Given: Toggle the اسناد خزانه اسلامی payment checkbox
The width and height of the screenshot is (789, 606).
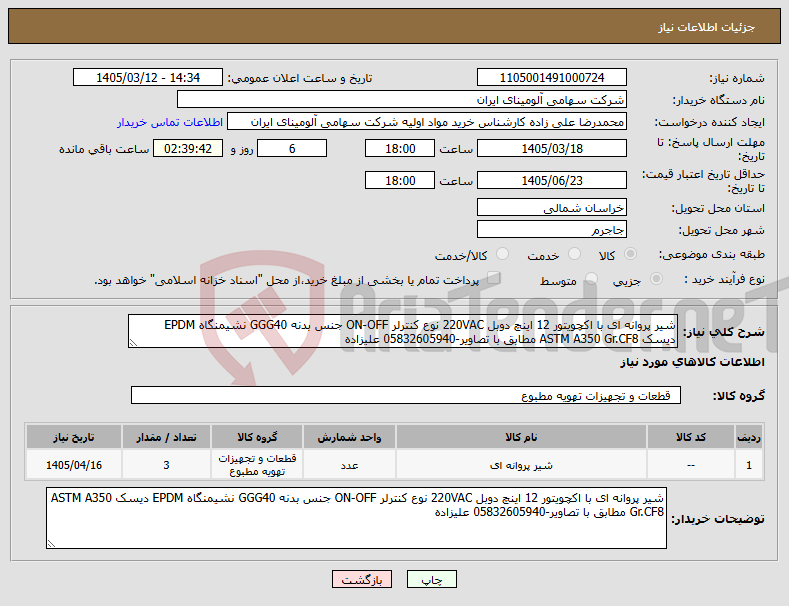Looking at the screenshot, I should tap(494, 278).
